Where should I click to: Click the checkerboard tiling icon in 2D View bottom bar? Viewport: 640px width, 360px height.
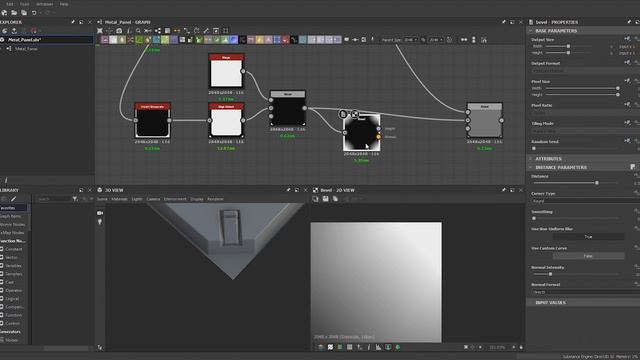click(x=330, y=347)
